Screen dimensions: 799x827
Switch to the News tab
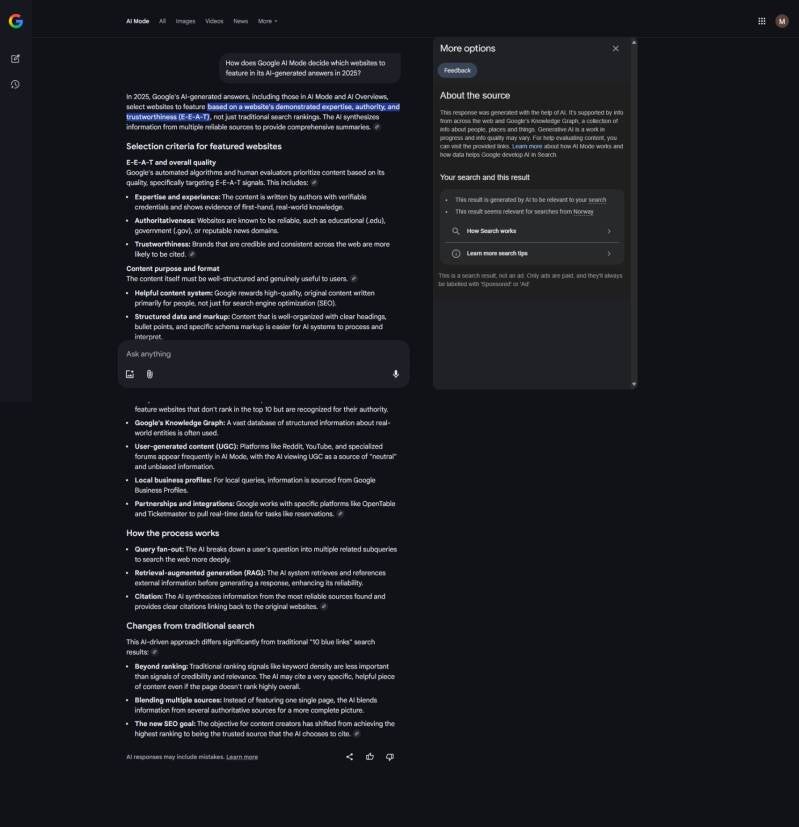coord(240,21)
